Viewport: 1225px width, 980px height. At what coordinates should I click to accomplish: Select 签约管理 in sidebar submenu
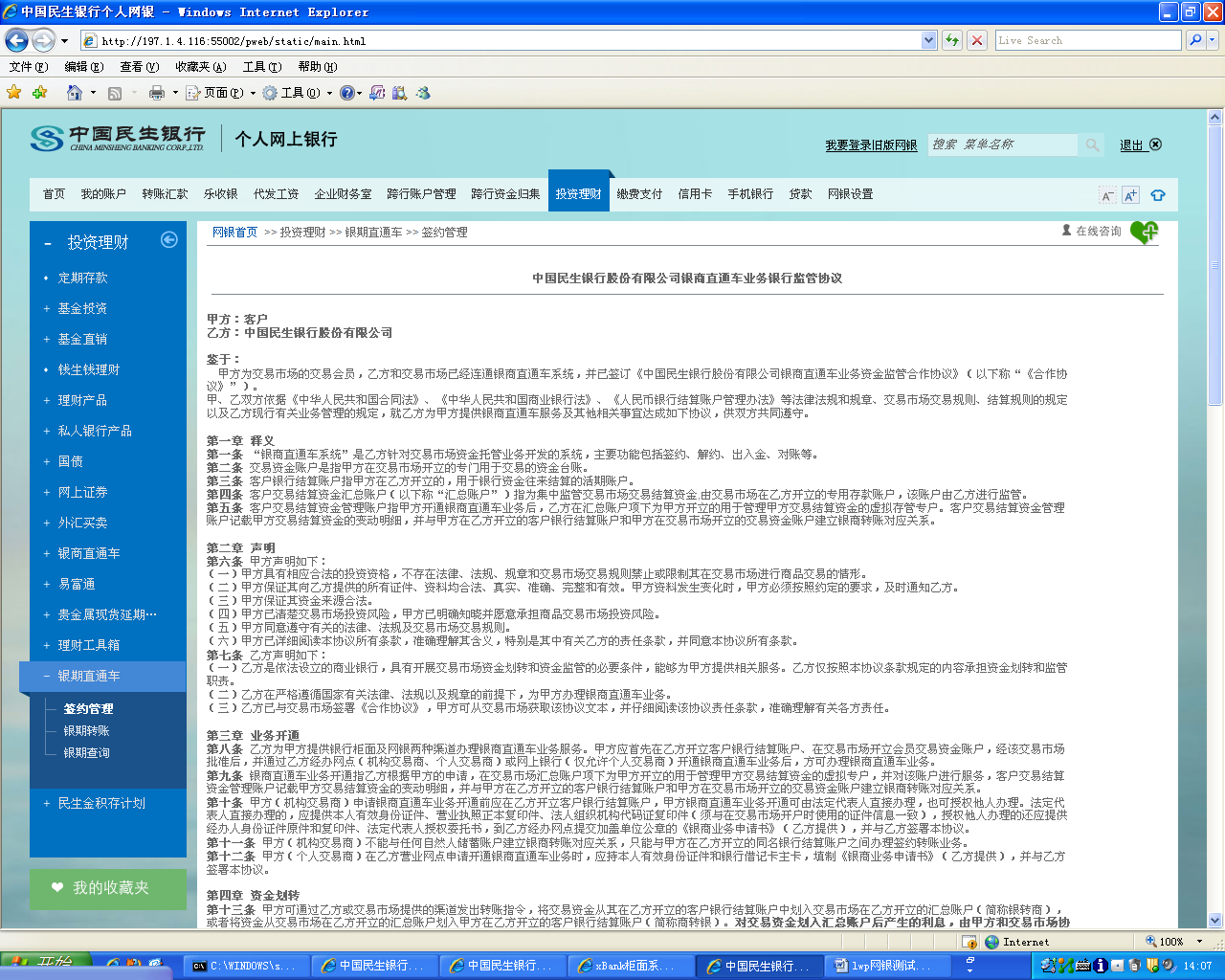pos(88,709)
